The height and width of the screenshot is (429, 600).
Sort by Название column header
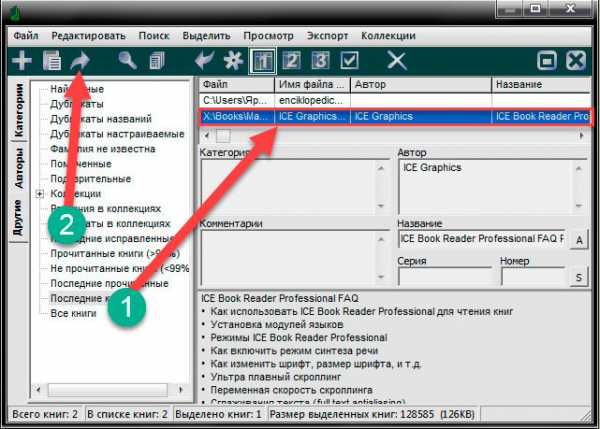click(541, 85)
